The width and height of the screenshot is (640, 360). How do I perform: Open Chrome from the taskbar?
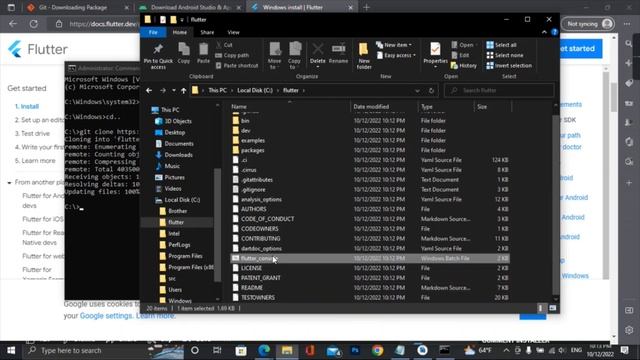pyautogui.click(x=378, y=350)
